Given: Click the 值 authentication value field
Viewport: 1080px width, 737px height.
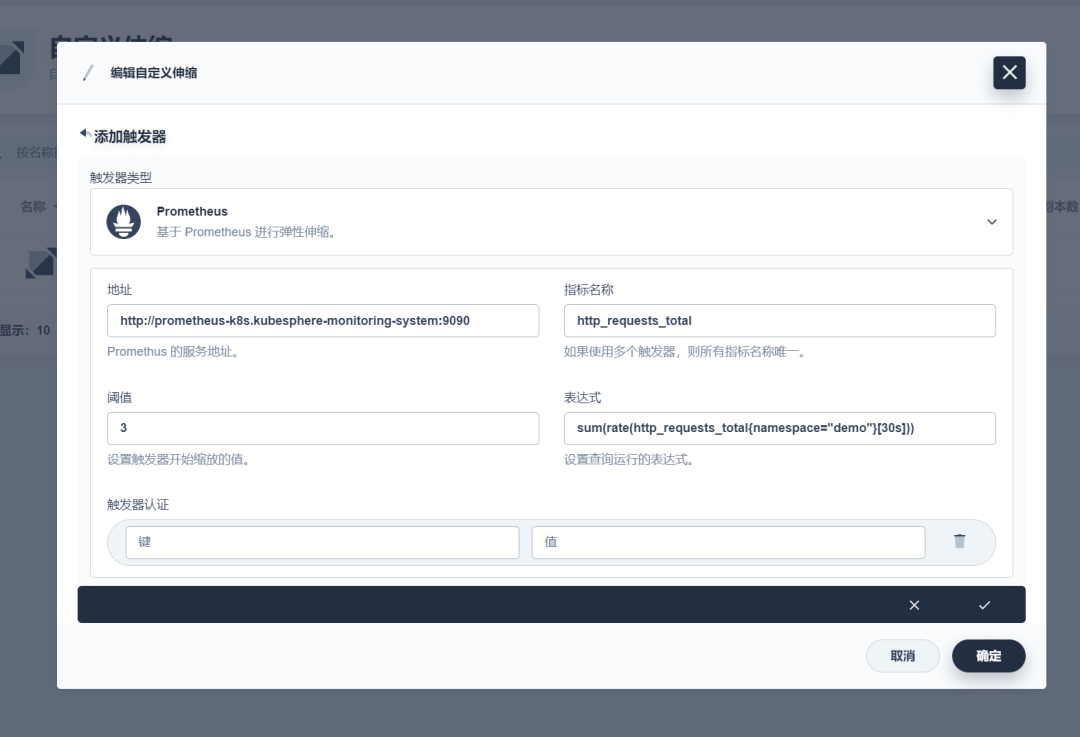Looking at the screenshot, I should [728, 542].
